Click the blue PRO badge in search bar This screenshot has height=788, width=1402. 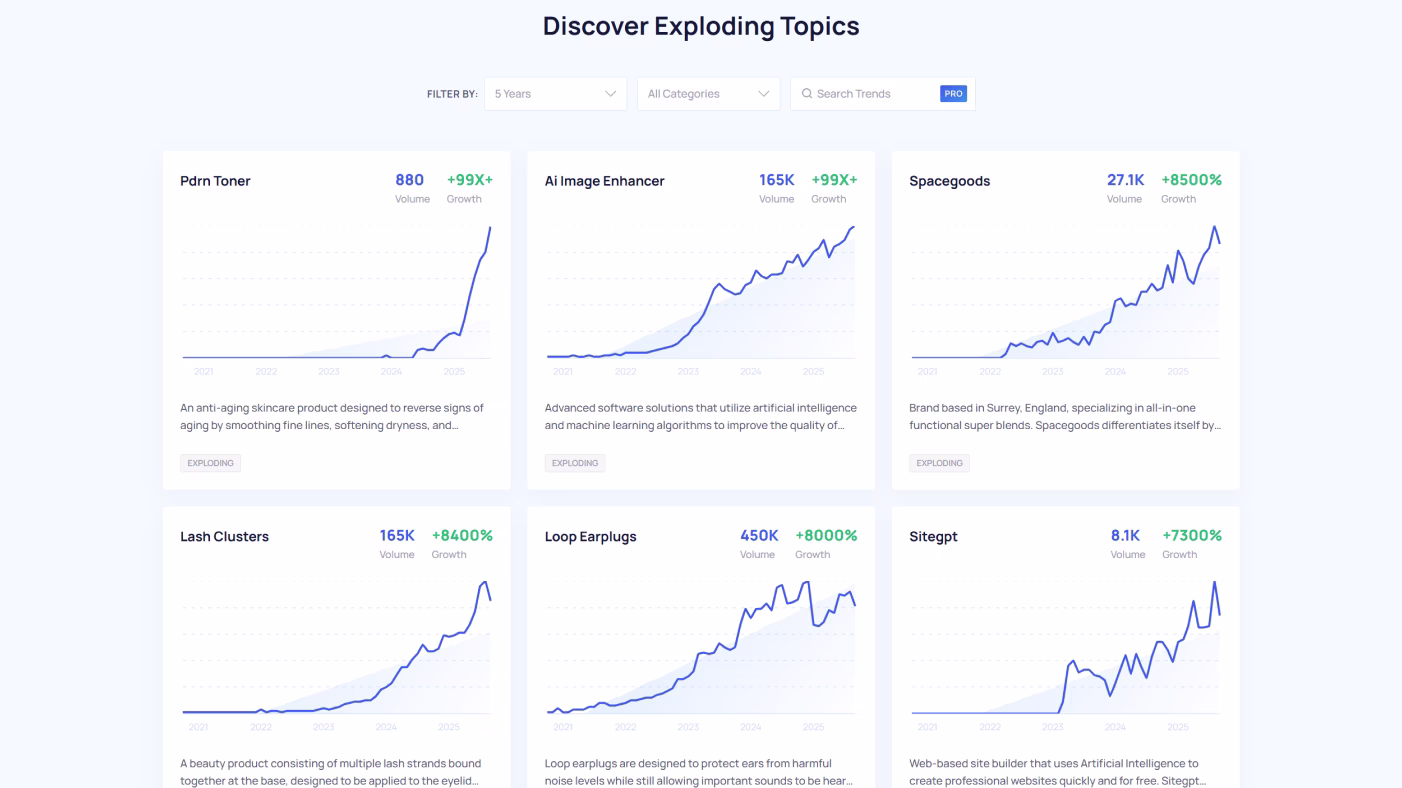pyautogui.click(x=953, y=93)
